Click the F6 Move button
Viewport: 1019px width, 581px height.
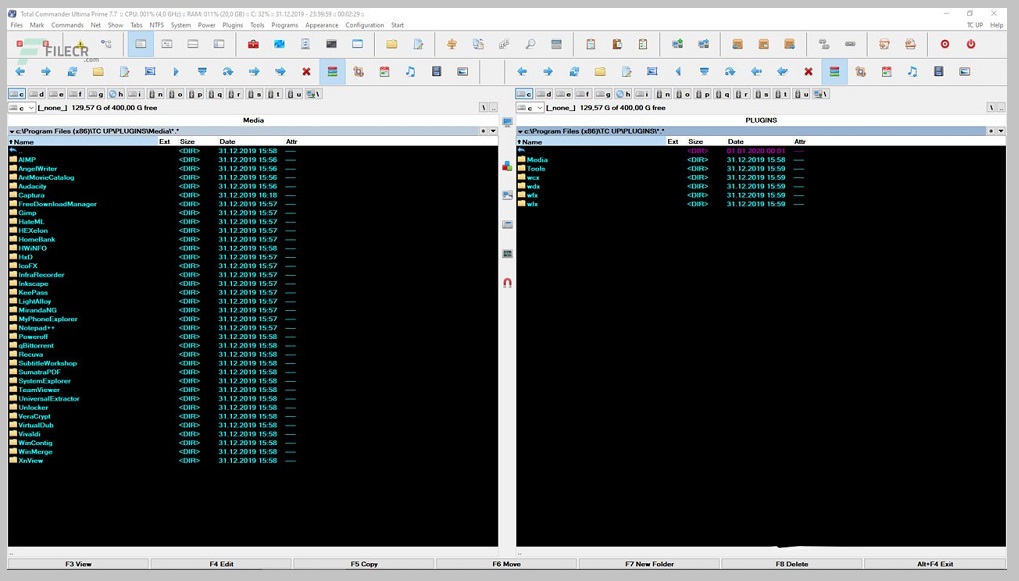(x=506, y=563)
